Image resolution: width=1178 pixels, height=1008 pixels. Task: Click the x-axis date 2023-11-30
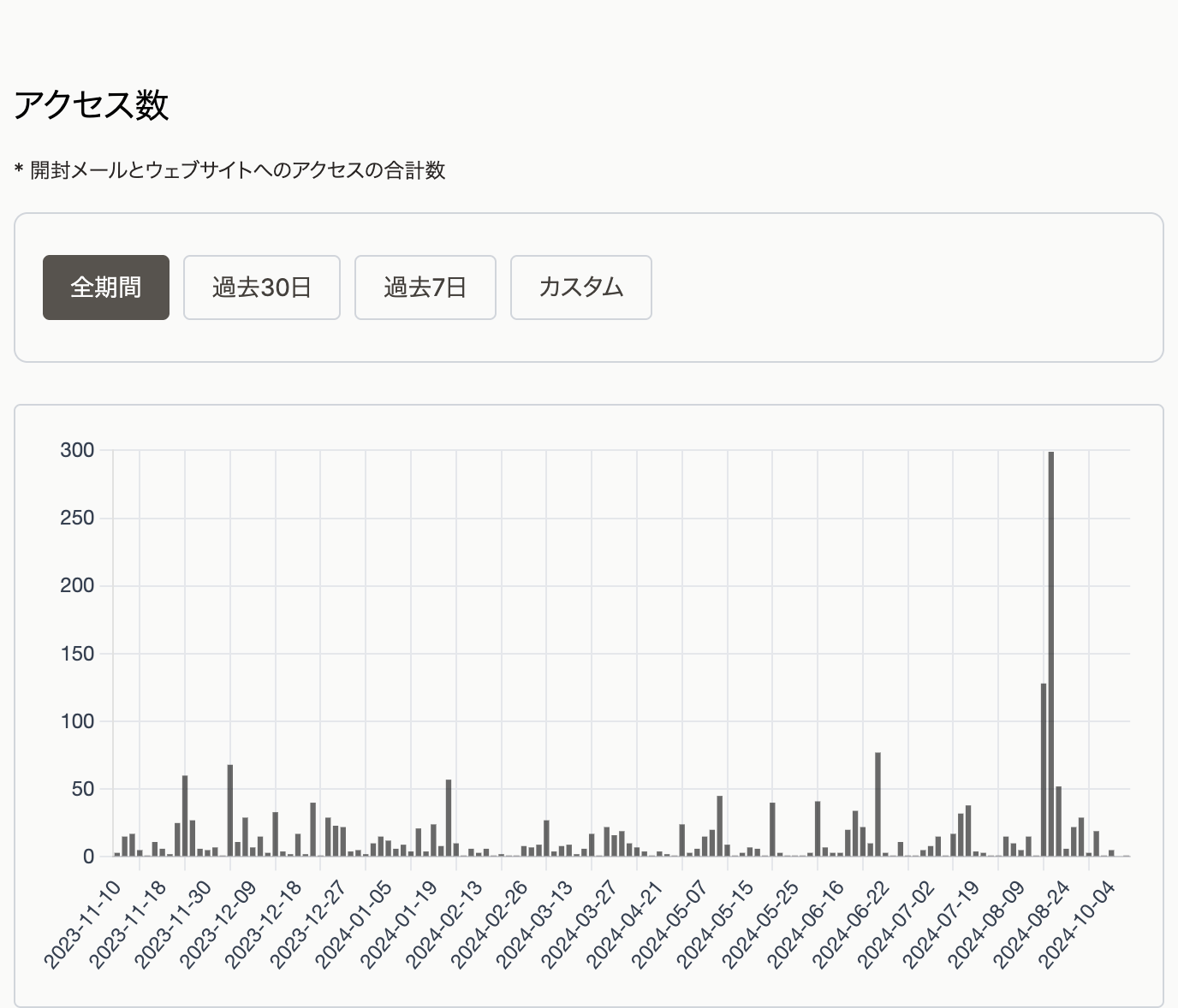pyautogui.click(x=174, y=923)
